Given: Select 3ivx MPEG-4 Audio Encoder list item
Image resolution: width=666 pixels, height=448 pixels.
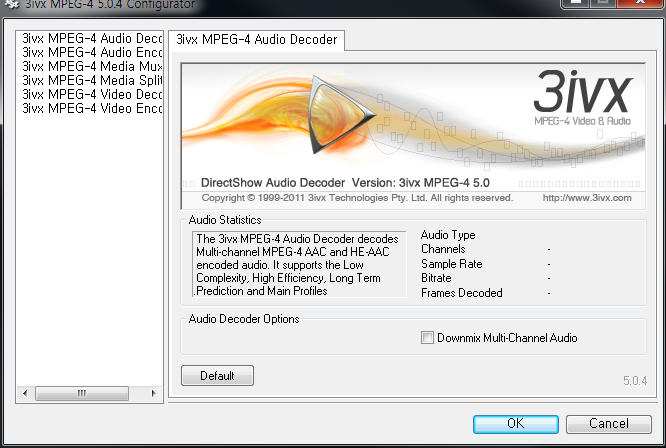Looking at the screenshot, I should click(92, 53).
